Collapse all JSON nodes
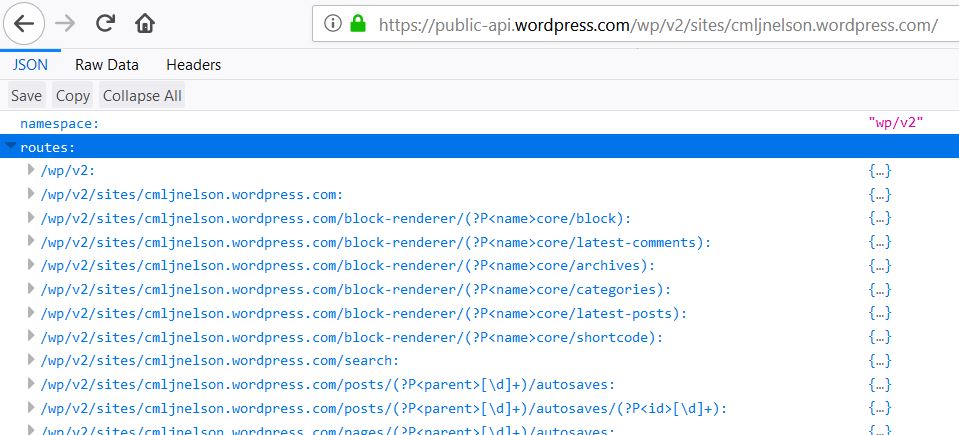The height and width of the screenshot is (435, 959). click(x=142, y=96)
